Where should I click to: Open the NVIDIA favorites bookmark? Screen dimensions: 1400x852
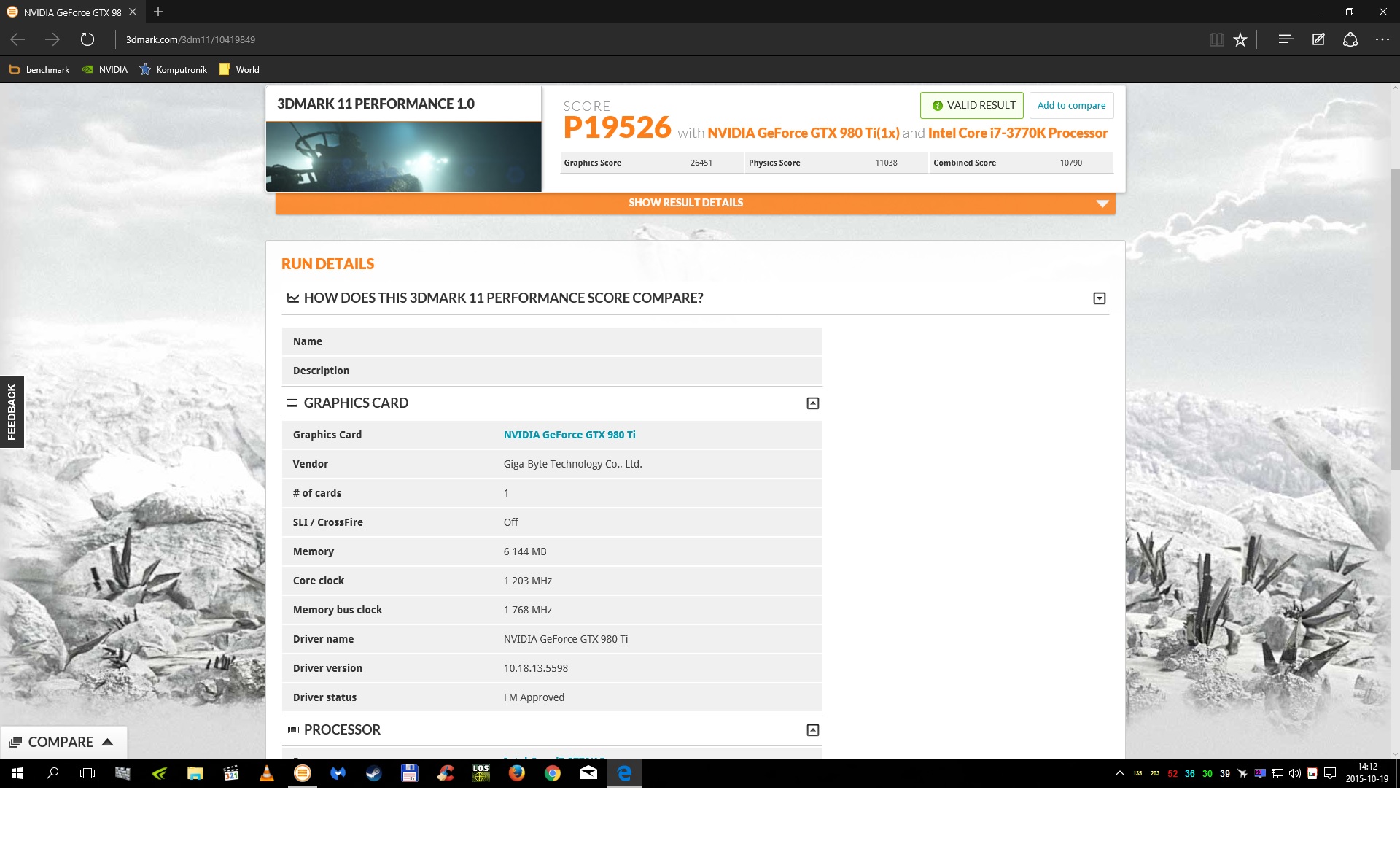104,70
